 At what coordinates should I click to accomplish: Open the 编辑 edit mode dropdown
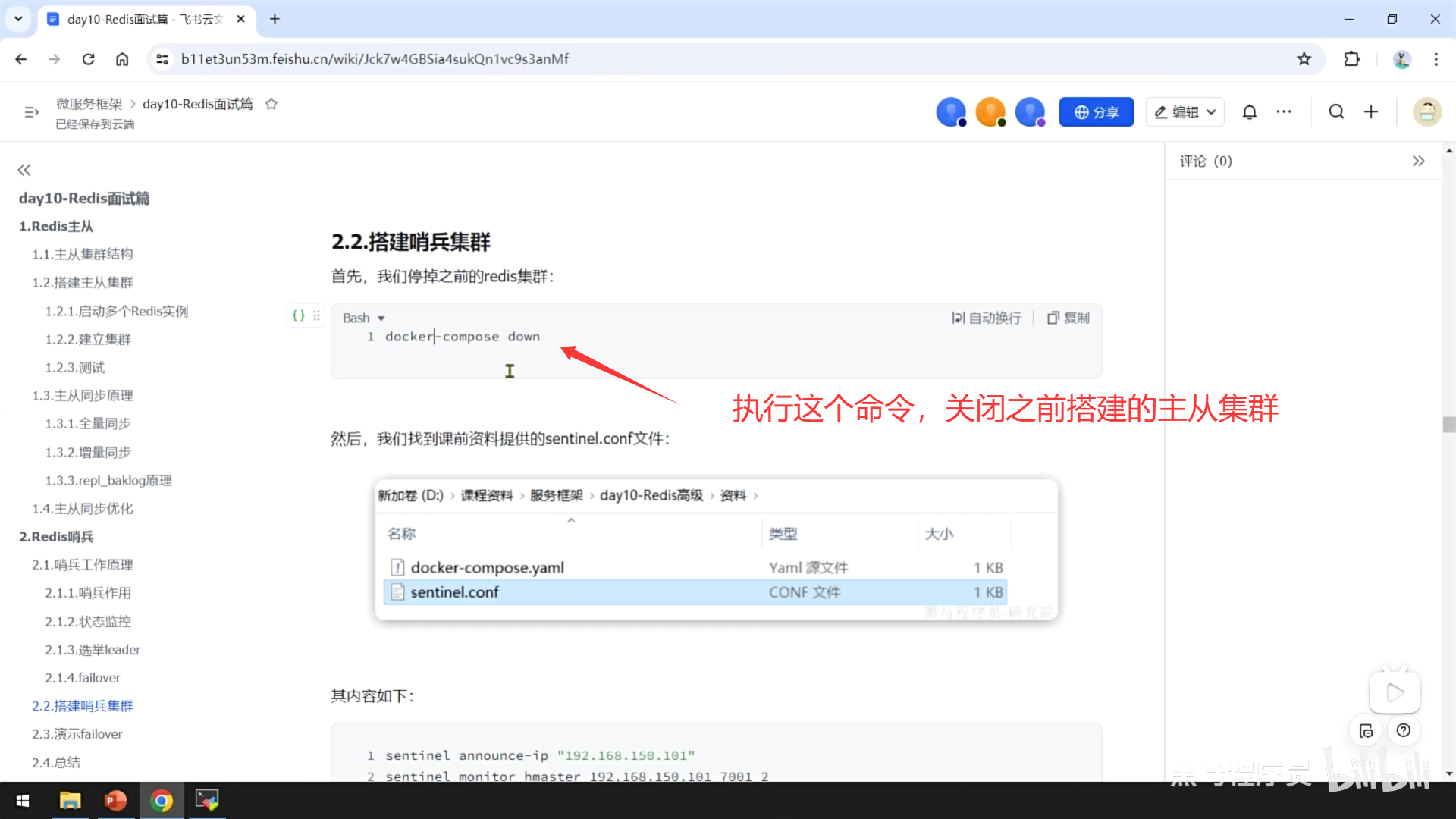pos(1185,112)
